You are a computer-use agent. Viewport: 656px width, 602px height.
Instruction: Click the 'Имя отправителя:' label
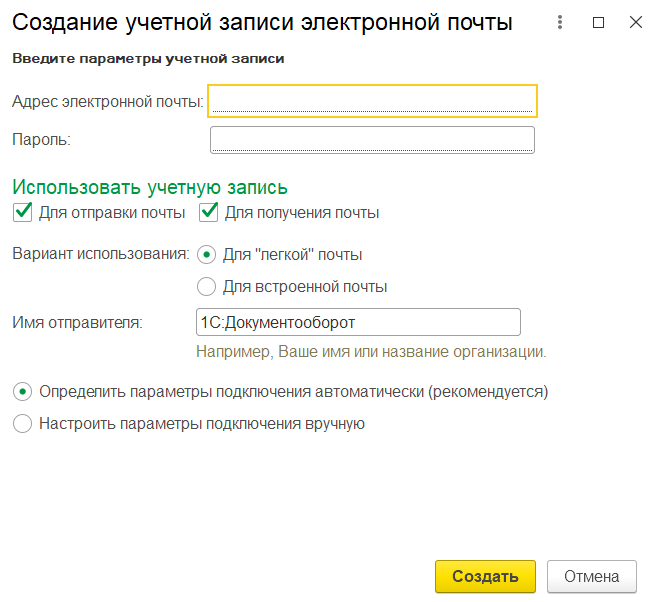pyautogui.click(x=77, y=322)
